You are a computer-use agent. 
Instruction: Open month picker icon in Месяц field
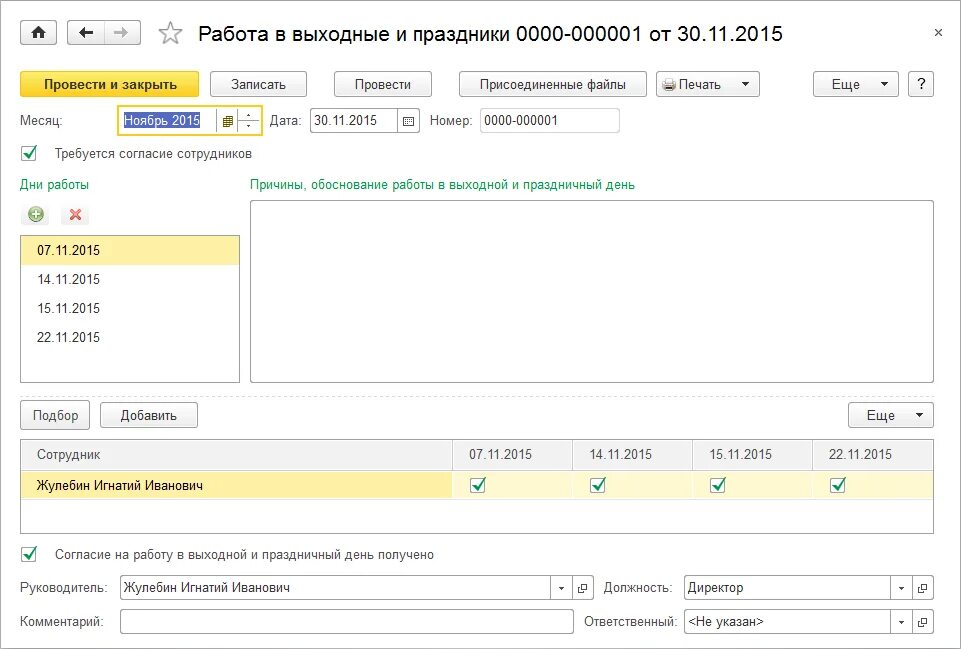[x=227, y=121]
